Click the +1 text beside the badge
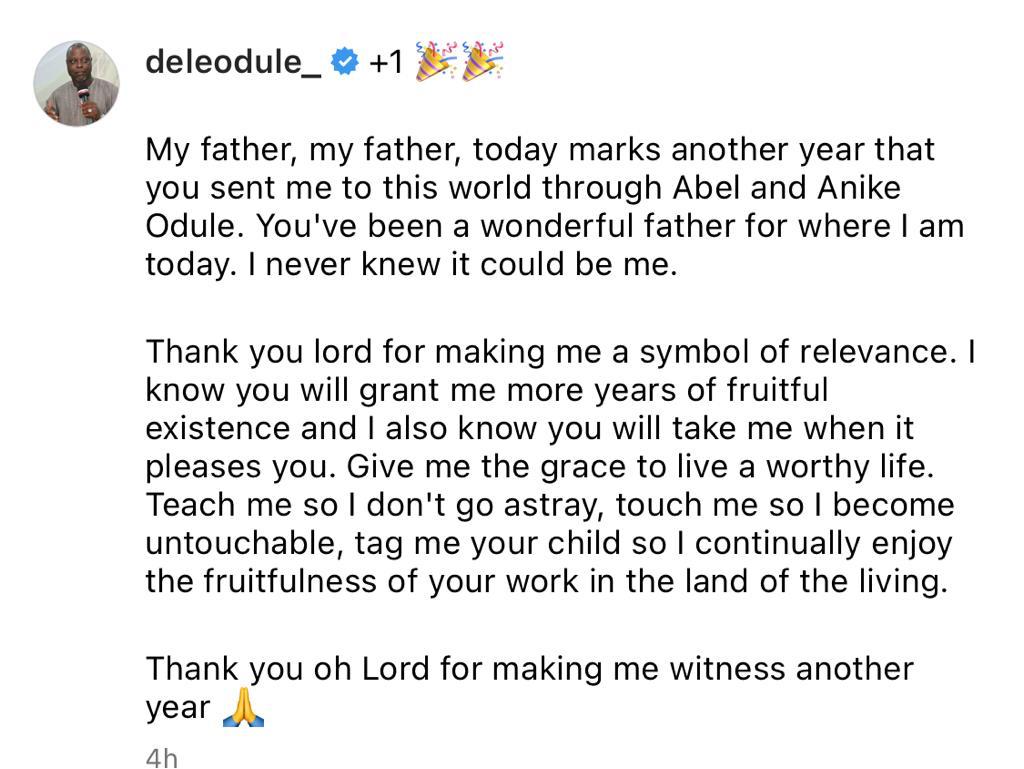 click(386, 63)
